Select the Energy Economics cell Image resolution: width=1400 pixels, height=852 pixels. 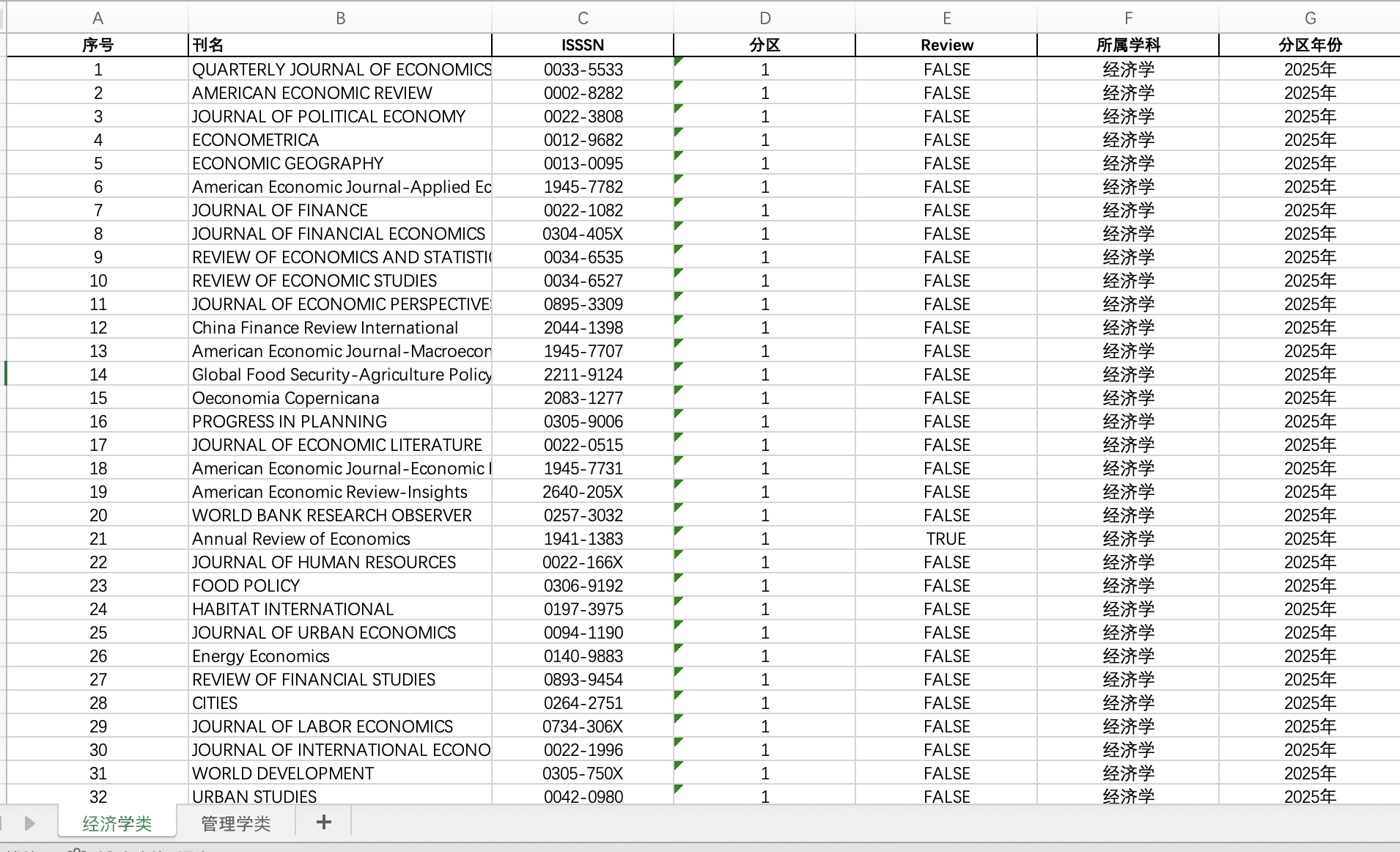[x=340, y=655]
